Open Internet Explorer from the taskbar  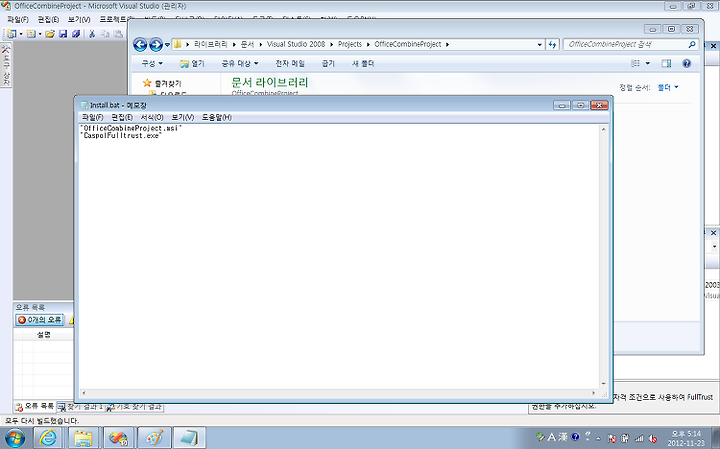tap(48, 438)
